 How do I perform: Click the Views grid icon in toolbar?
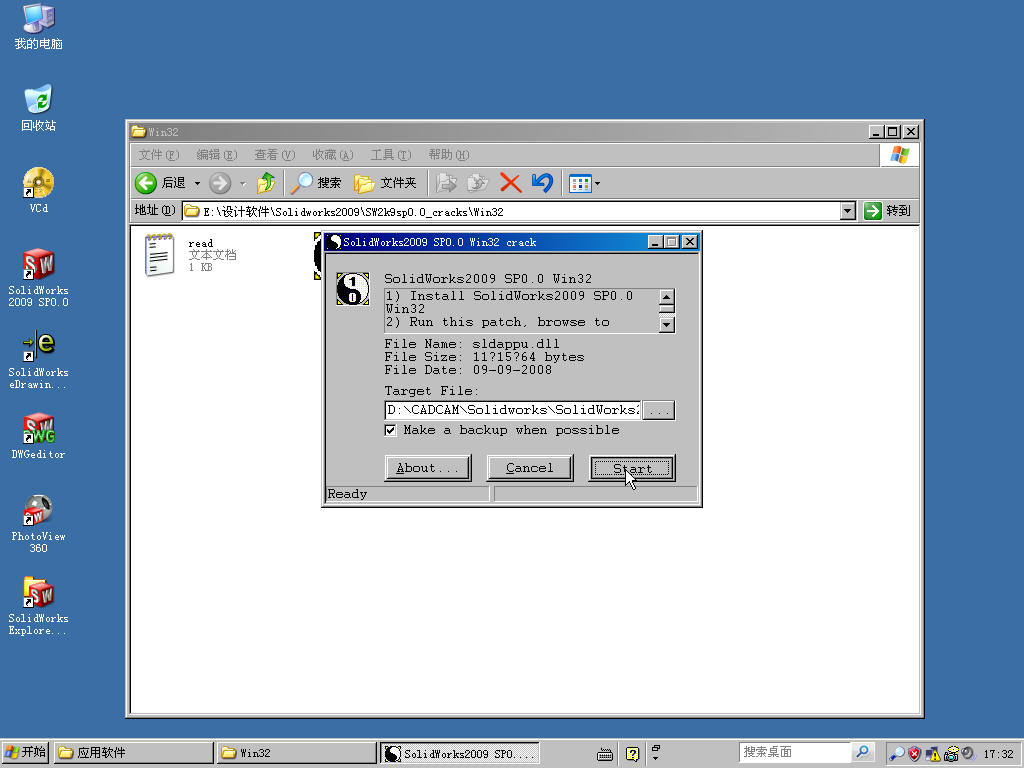[580, 184]
